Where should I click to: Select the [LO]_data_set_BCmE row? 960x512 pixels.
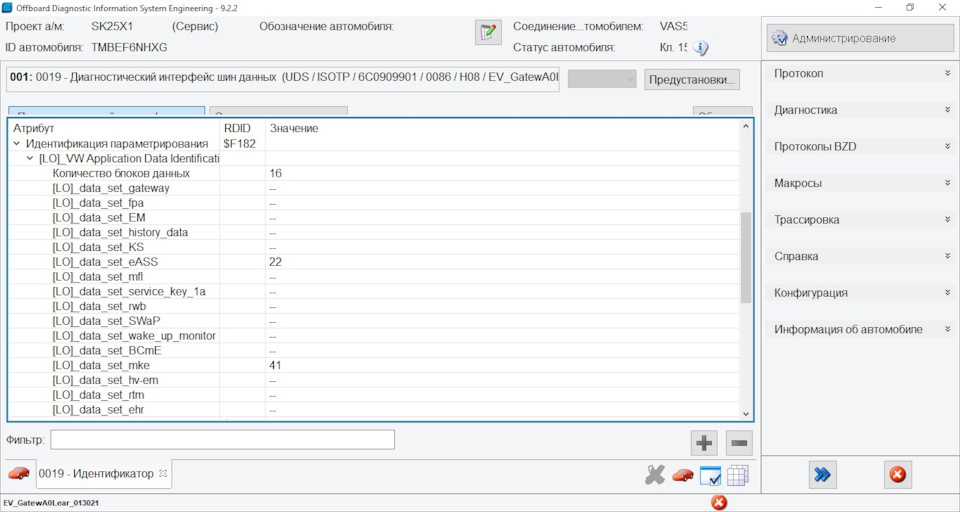click(373, 350)
